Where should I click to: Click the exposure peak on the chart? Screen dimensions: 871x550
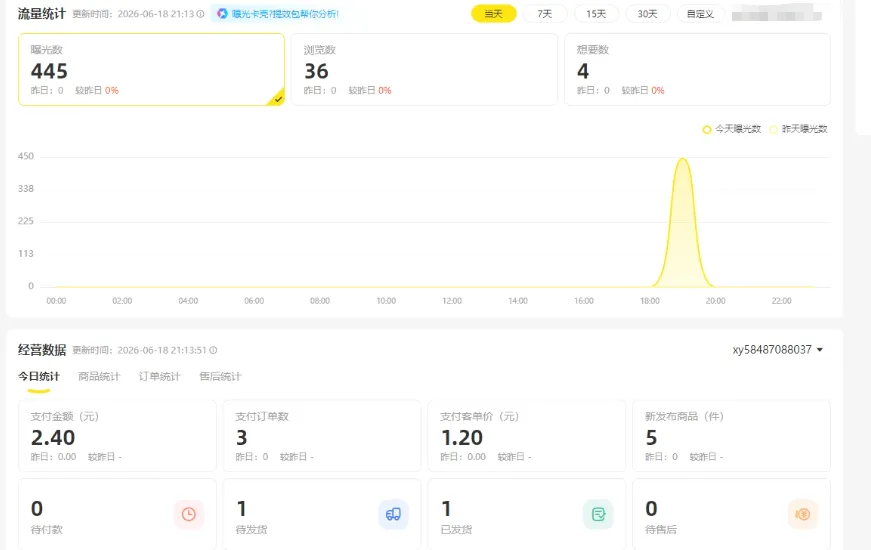point(683,160)
